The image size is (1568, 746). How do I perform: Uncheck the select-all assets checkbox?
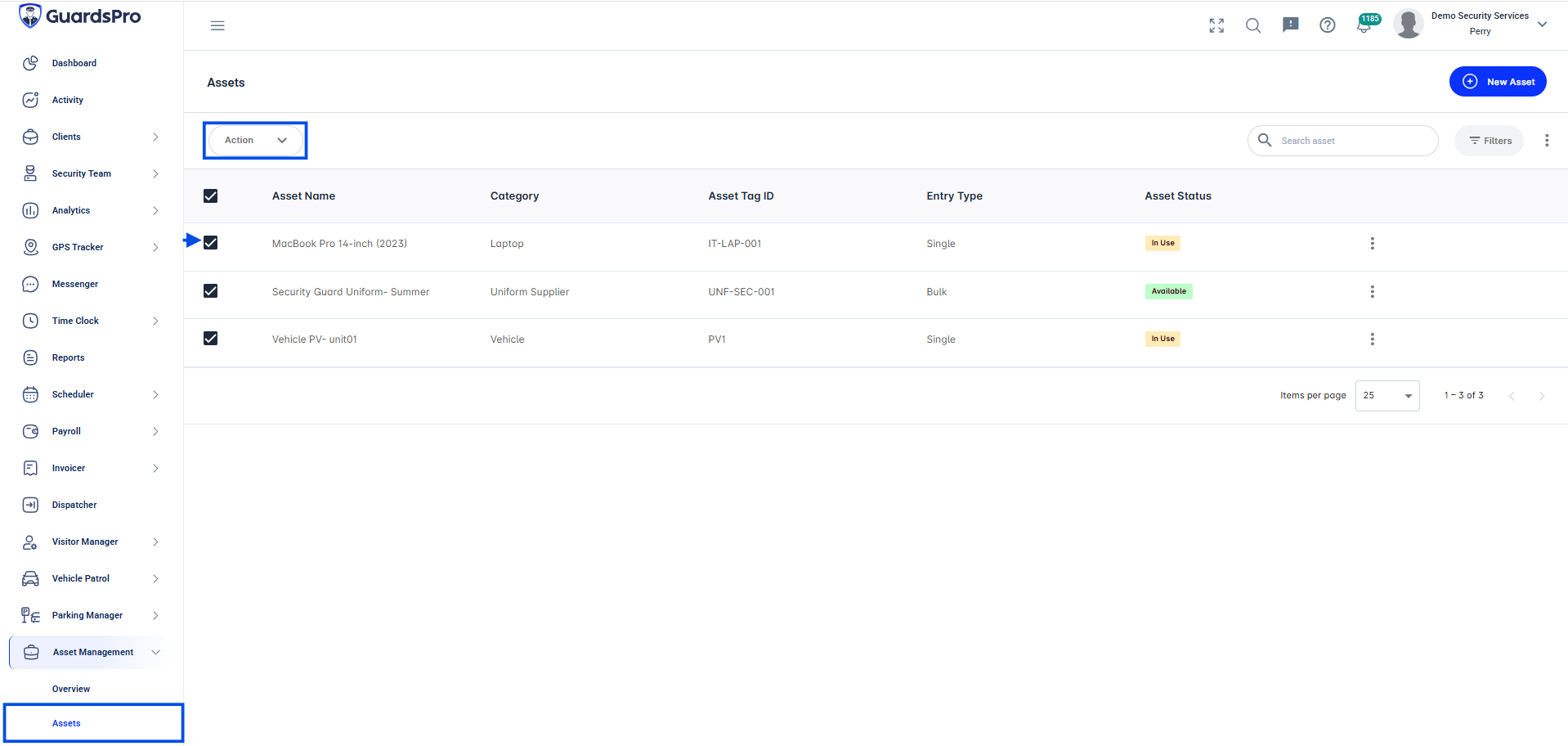pos(211,195)
